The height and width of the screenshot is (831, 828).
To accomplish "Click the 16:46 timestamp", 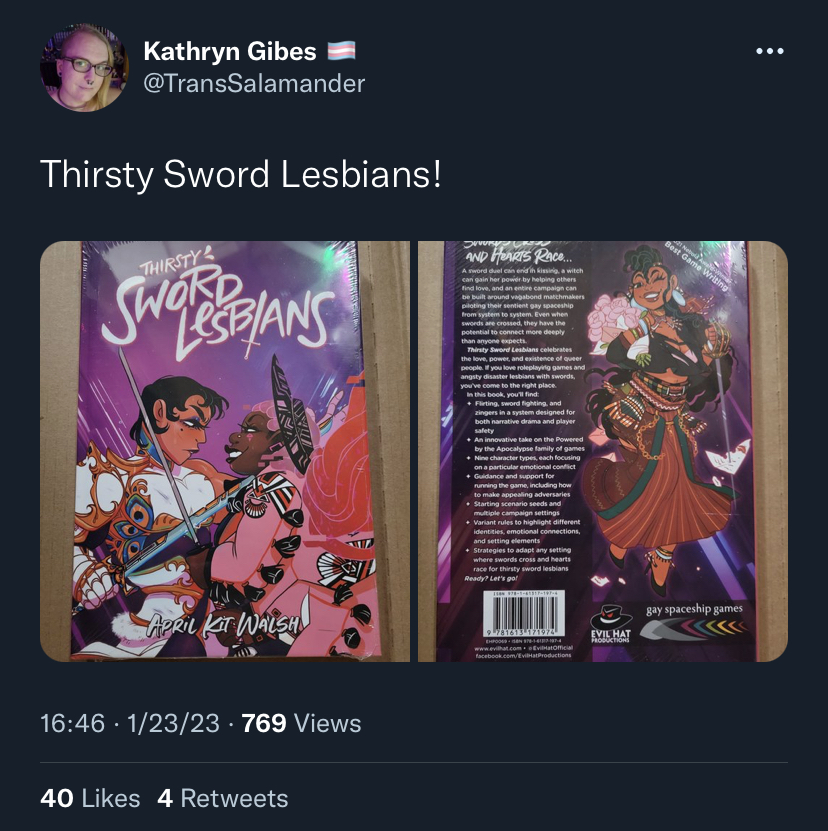I will [x=73, y=723].
